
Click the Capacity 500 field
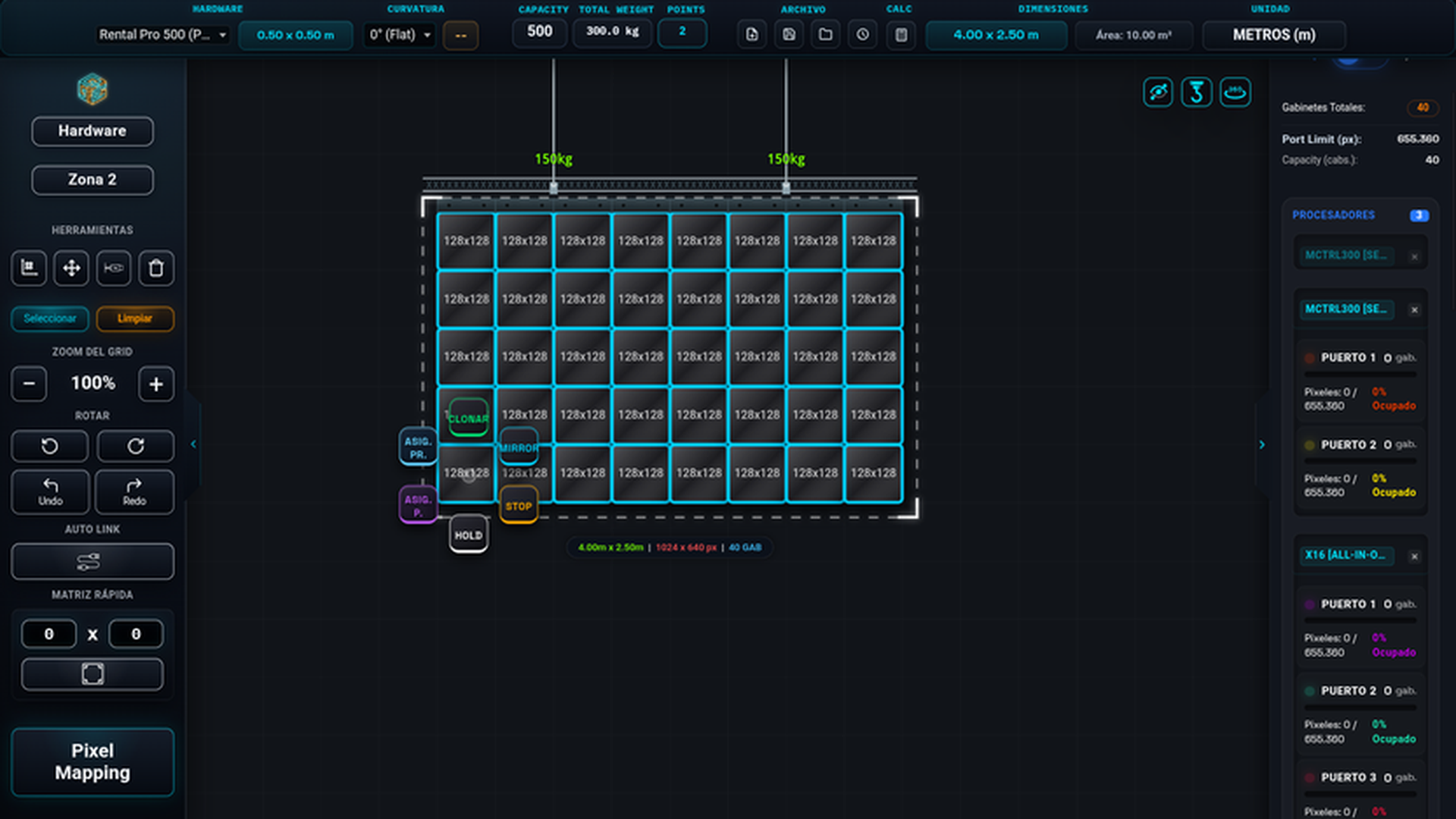[540, 32]
